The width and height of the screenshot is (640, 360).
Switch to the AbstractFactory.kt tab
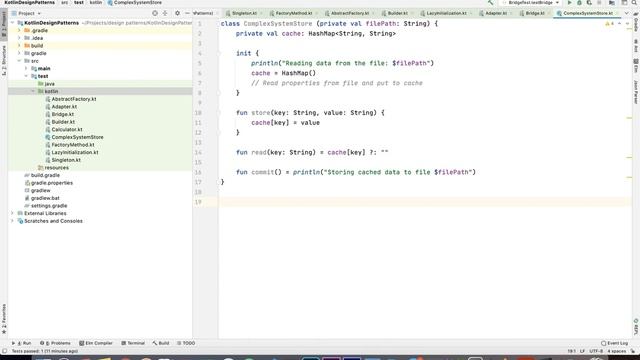coord(349,13)
